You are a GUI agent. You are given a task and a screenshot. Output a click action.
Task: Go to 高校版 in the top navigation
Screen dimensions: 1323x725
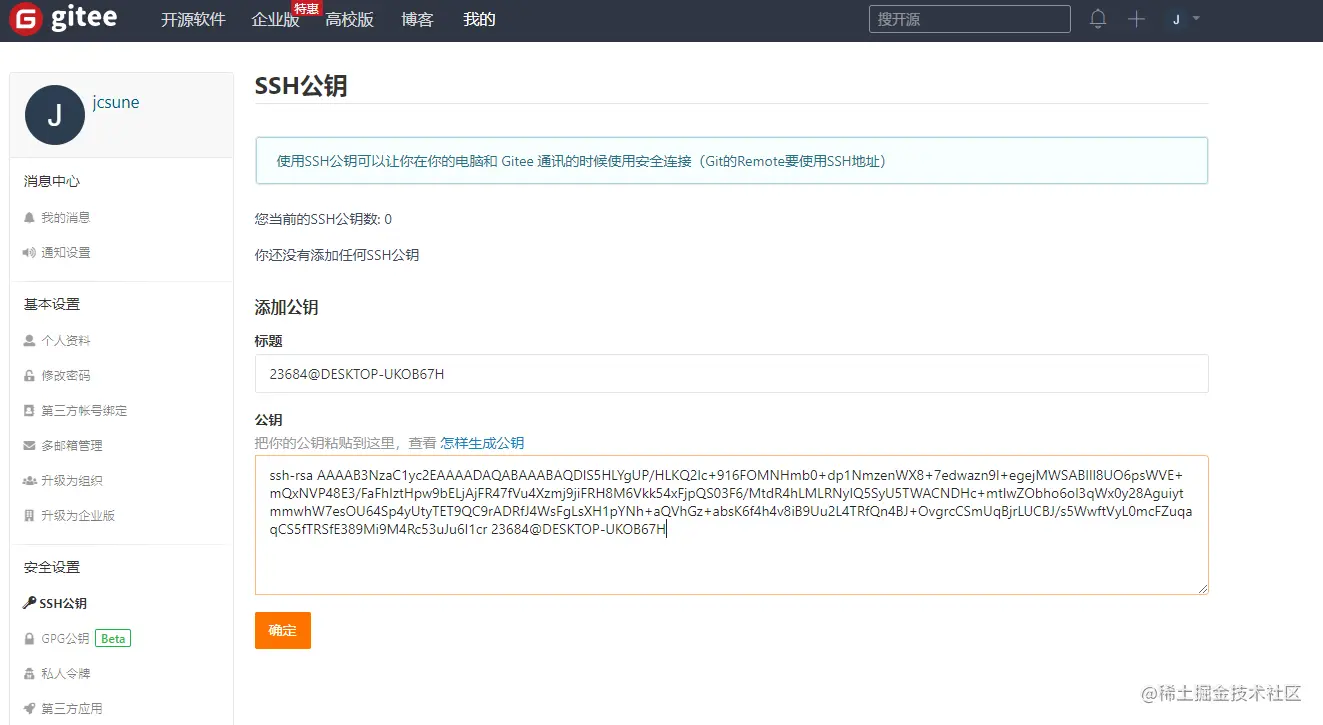350,19
